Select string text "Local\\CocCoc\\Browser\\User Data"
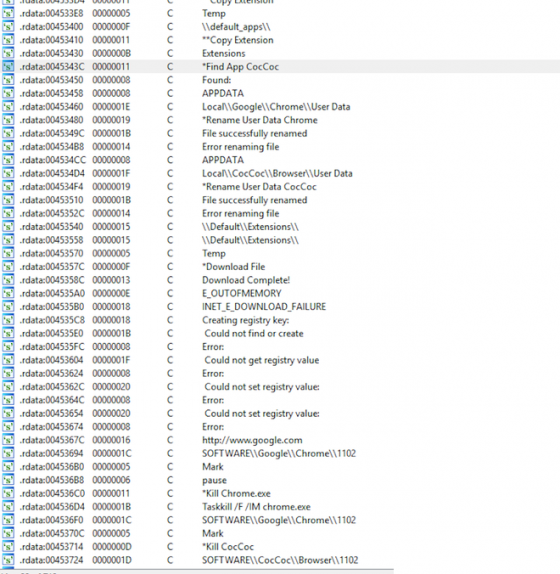560x574 pixels. [x=277, y=173]
